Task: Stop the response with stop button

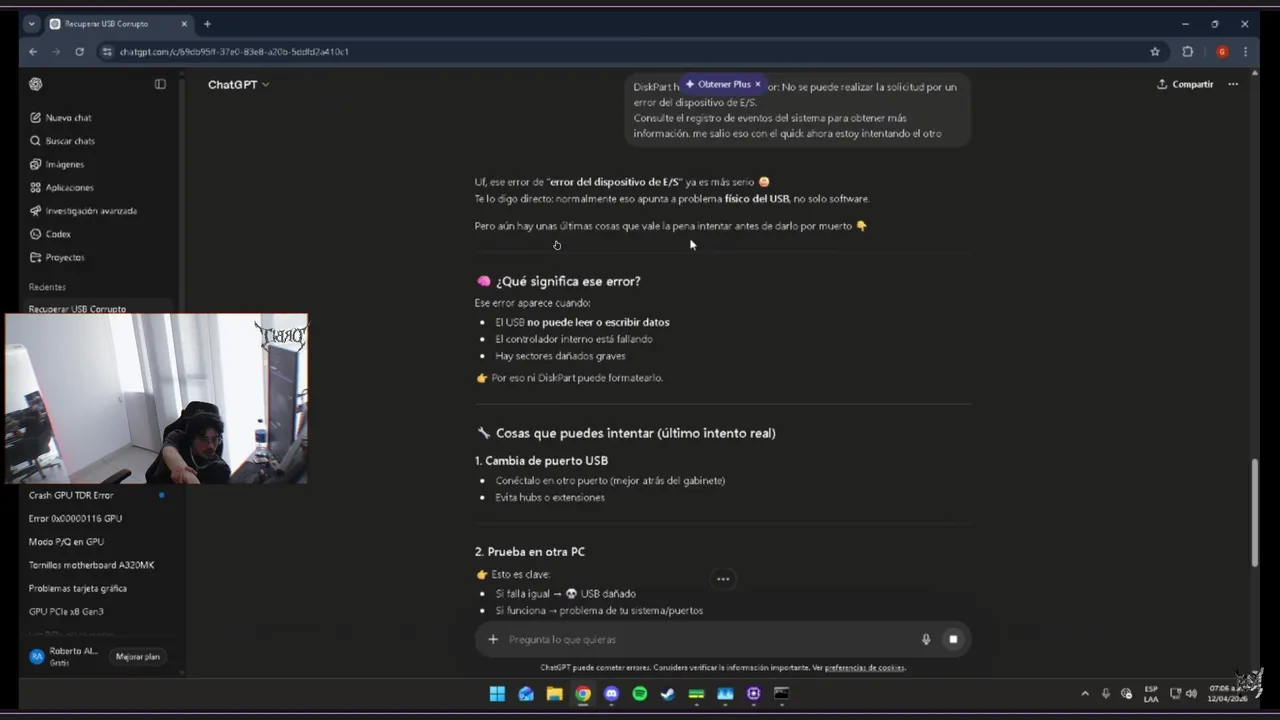Action: tap(953, 639)
